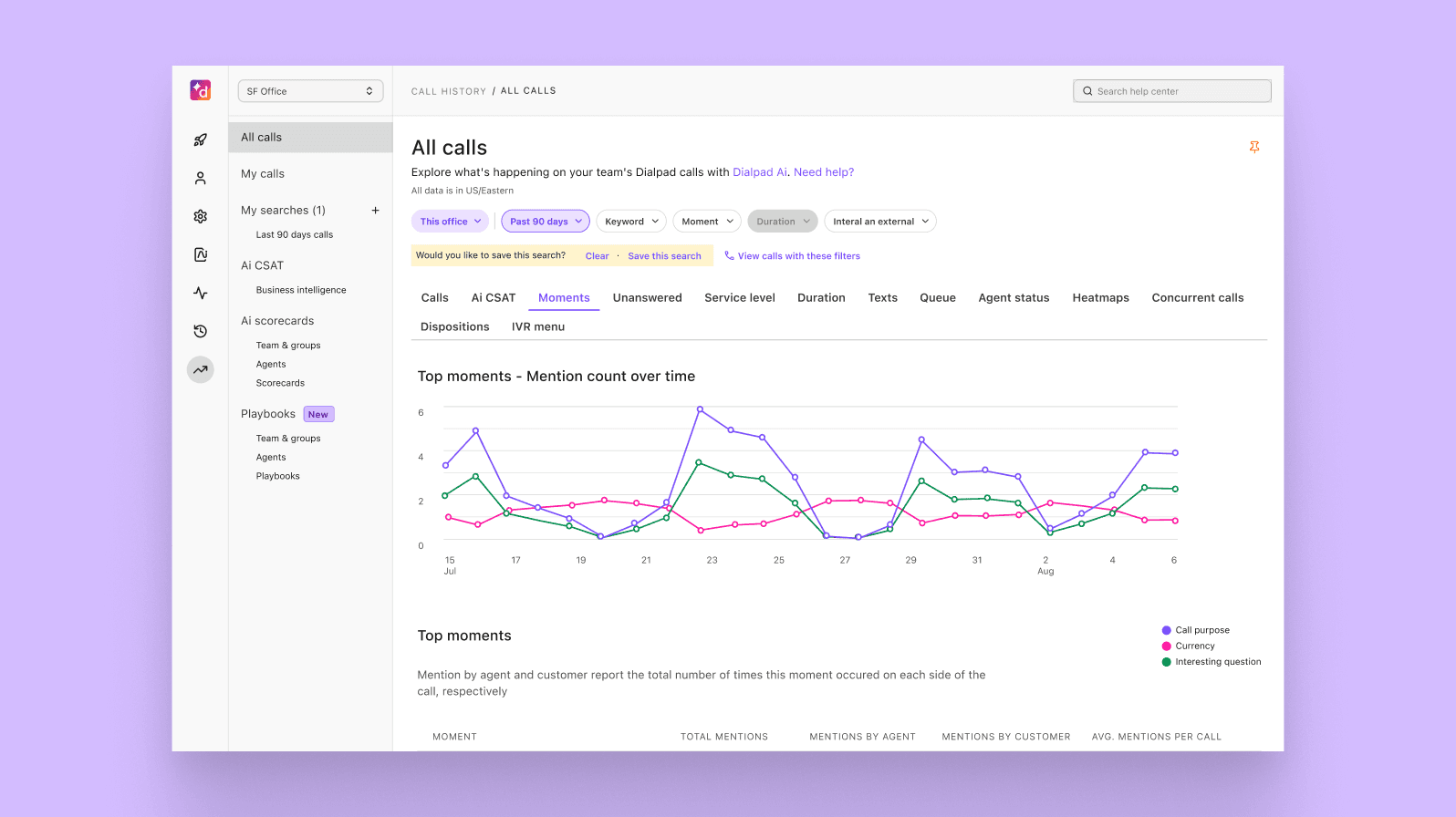Viewport: 1456px width, 817px height.
Task: Expand the SF Office selector
Action: coord(310,91)
